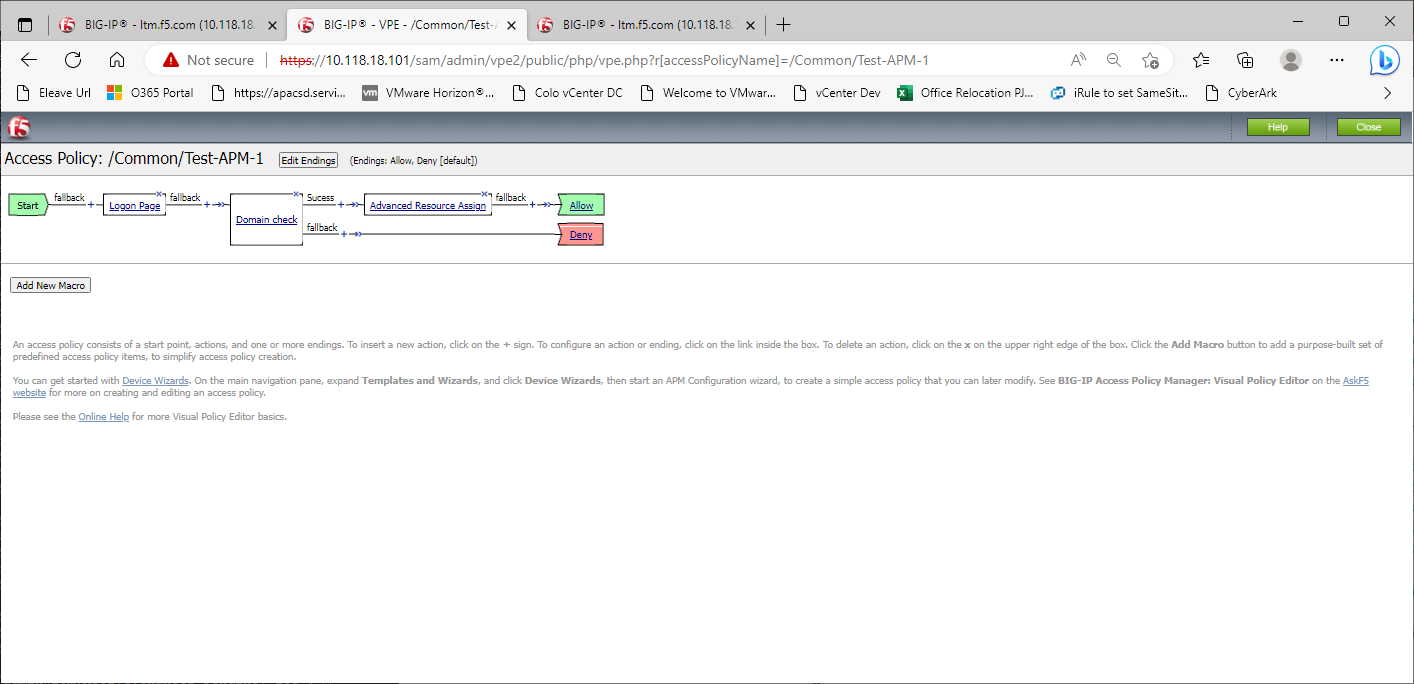This screenshot has height=684, width=1414.
Task: Switch to the first BIG-IP ltm.f5.com tab
Action: pyautogui.click(x=166, y=25)
